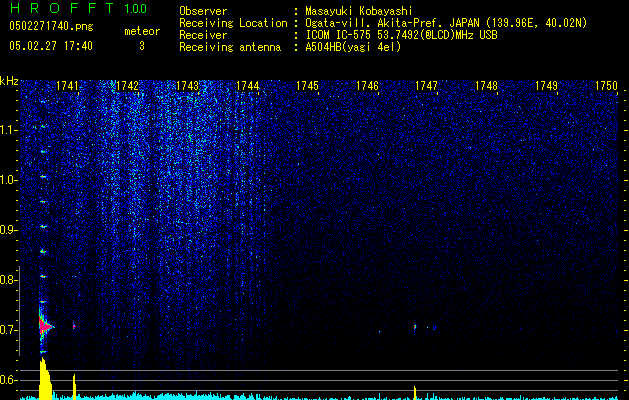629x400 pixels.
Task: Click the word meteor label
Action: (x=142, y=31)
